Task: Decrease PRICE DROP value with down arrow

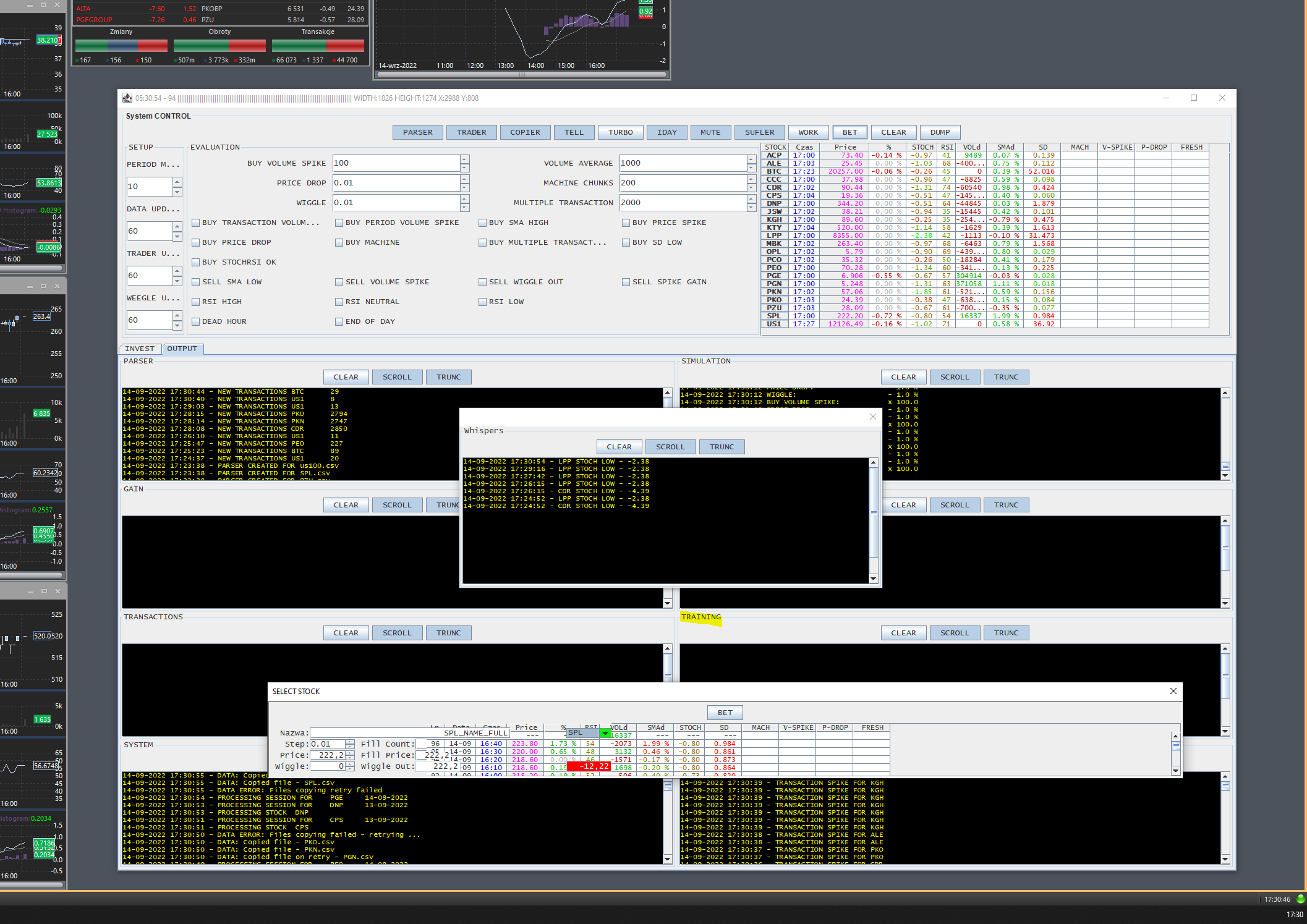Action: point(464,187)
